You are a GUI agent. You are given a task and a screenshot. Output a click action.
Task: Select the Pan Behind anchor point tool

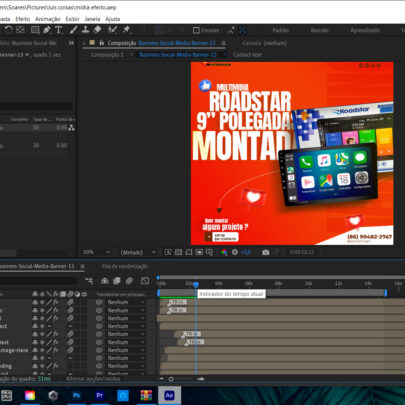tap(20, 30)
